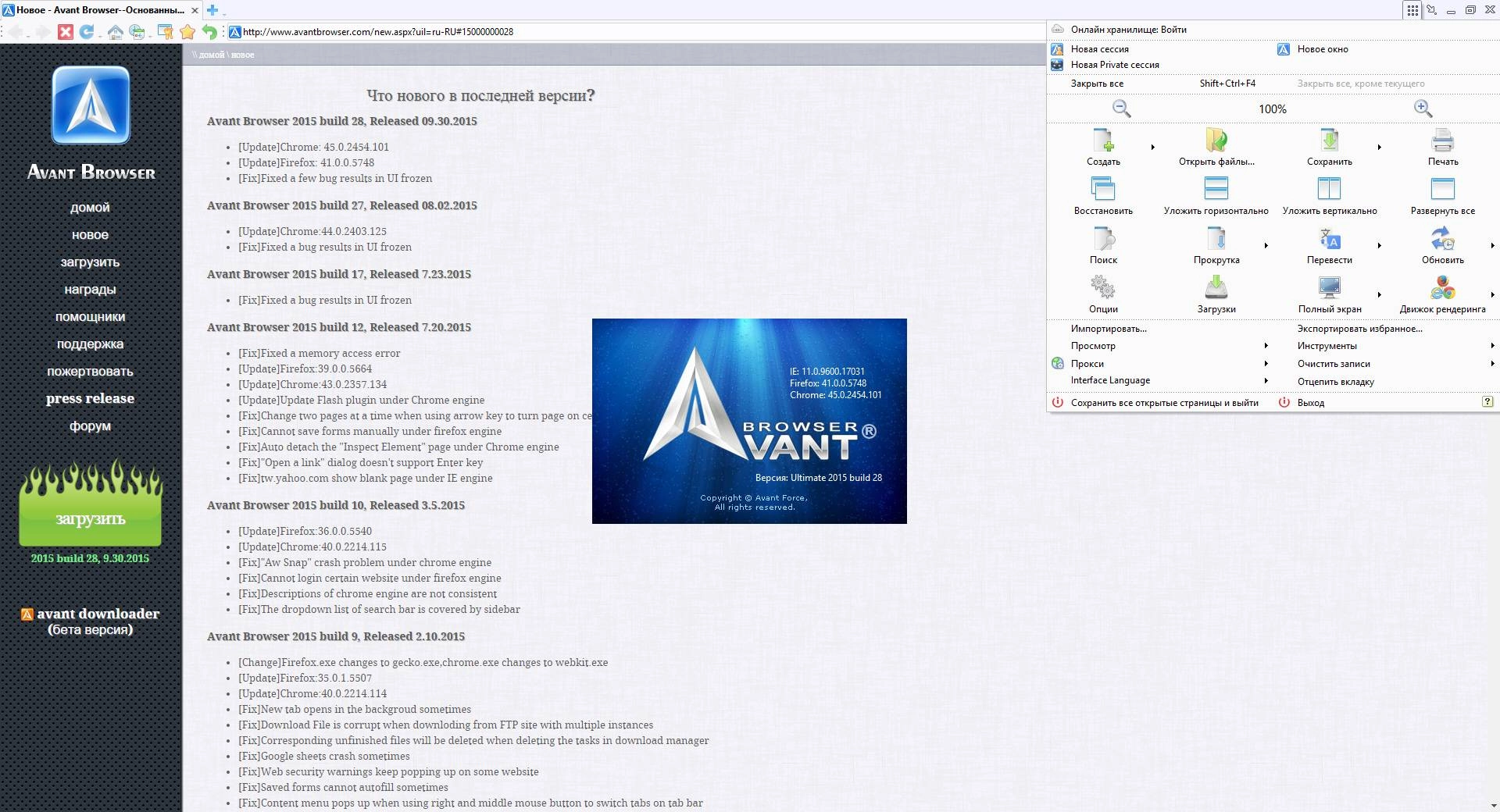
Task: Expand Движок рендеринга submenu arrow
Action: (x=1492, y=294)
